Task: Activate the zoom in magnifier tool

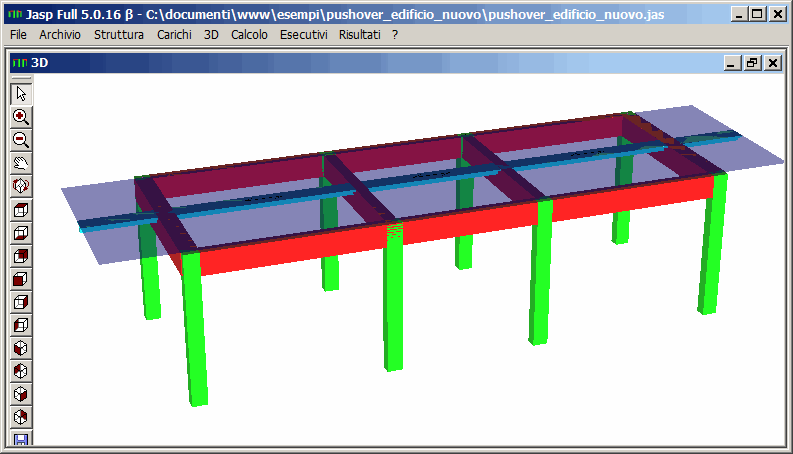Action: tap(21, 117)
